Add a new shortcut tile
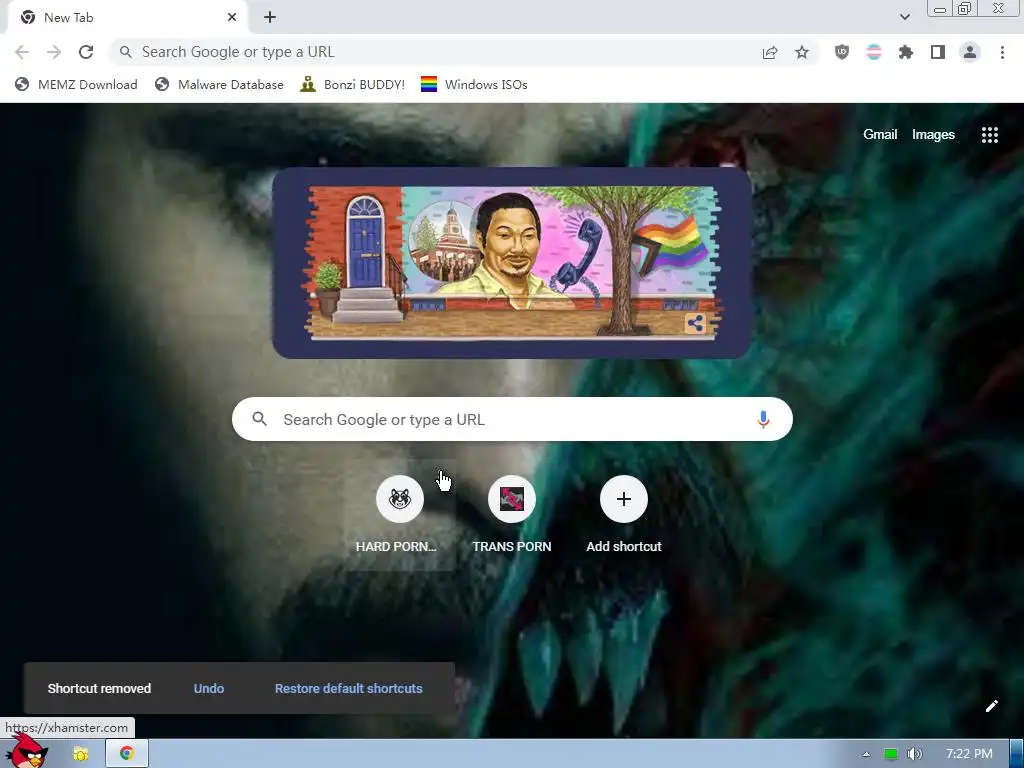 (624, 515)
